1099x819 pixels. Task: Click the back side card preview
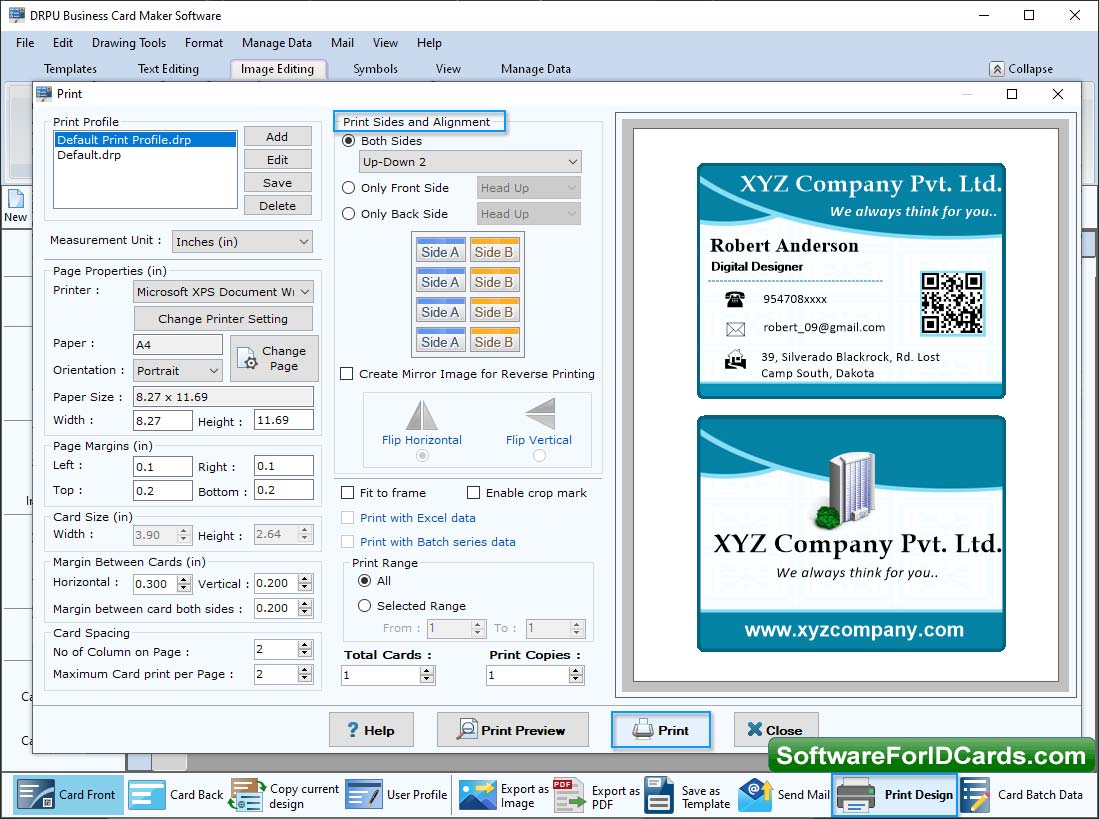pyautogui.click(x=852, y=534)
